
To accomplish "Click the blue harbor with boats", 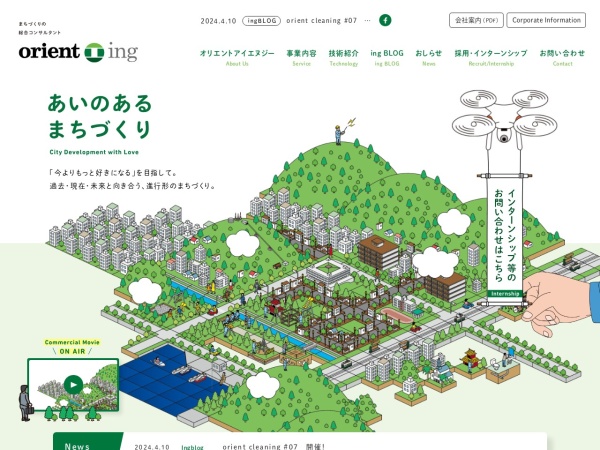I will (x=172, y=379).
